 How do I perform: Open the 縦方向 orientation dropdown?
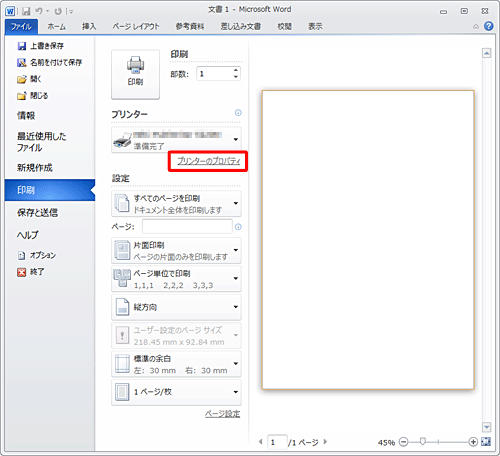click(x=176, y=307)
